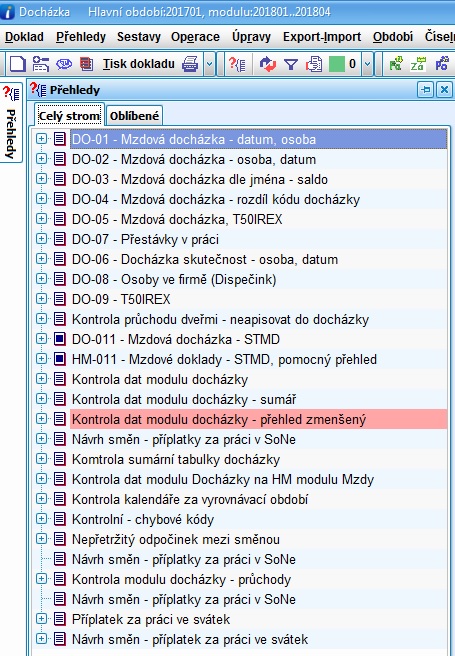Click the printer icon beside Tisk dokladu
This screenshot has height=656, width=455.
[190, 64]
